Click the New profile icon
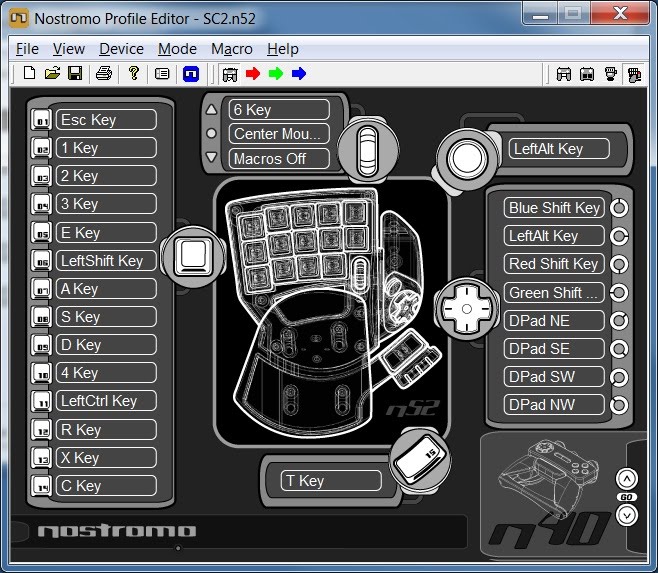 pyautogui.click(x=29, y=73)
